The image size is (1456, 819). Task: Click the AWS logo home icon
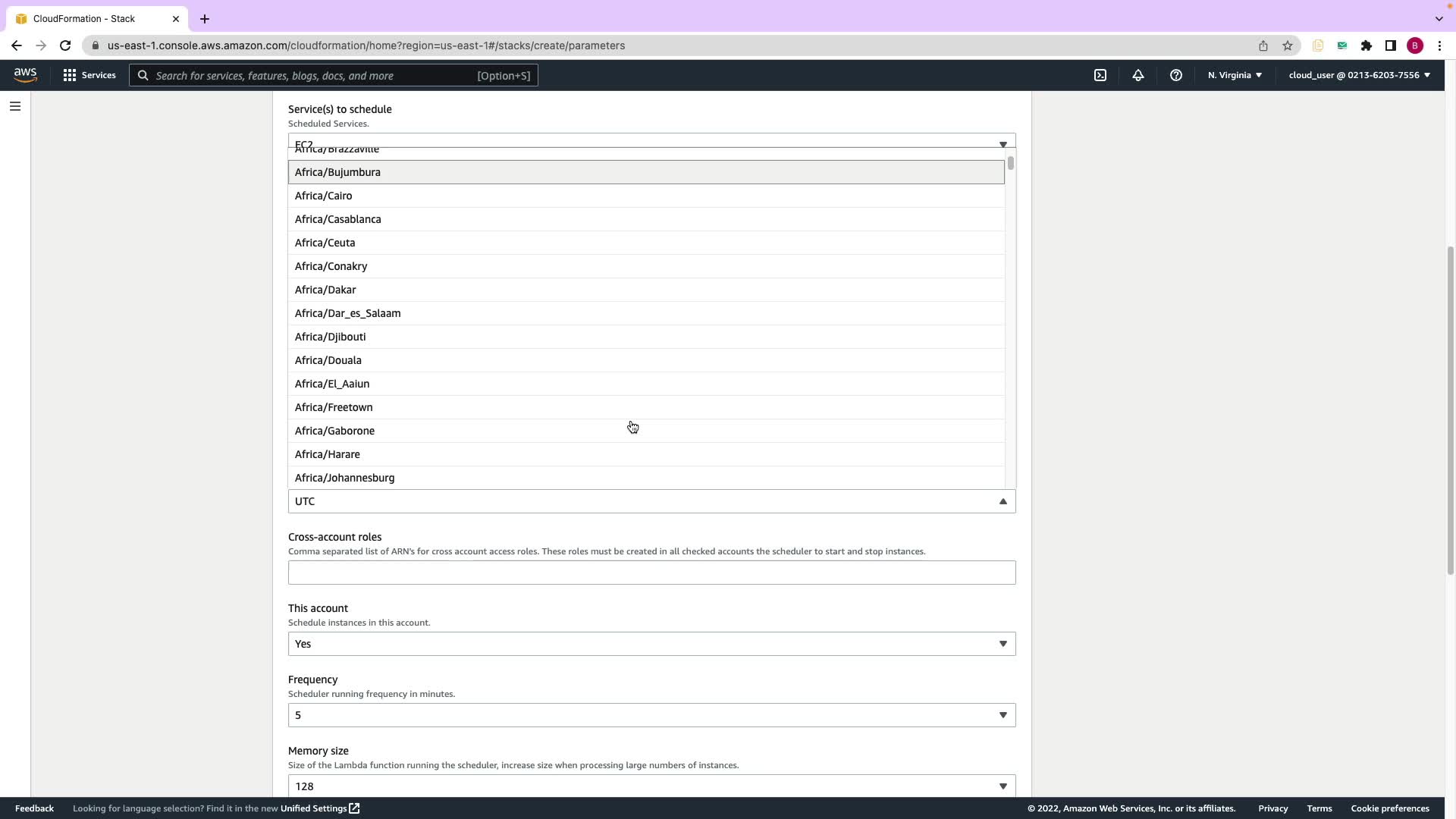[25, 74]
